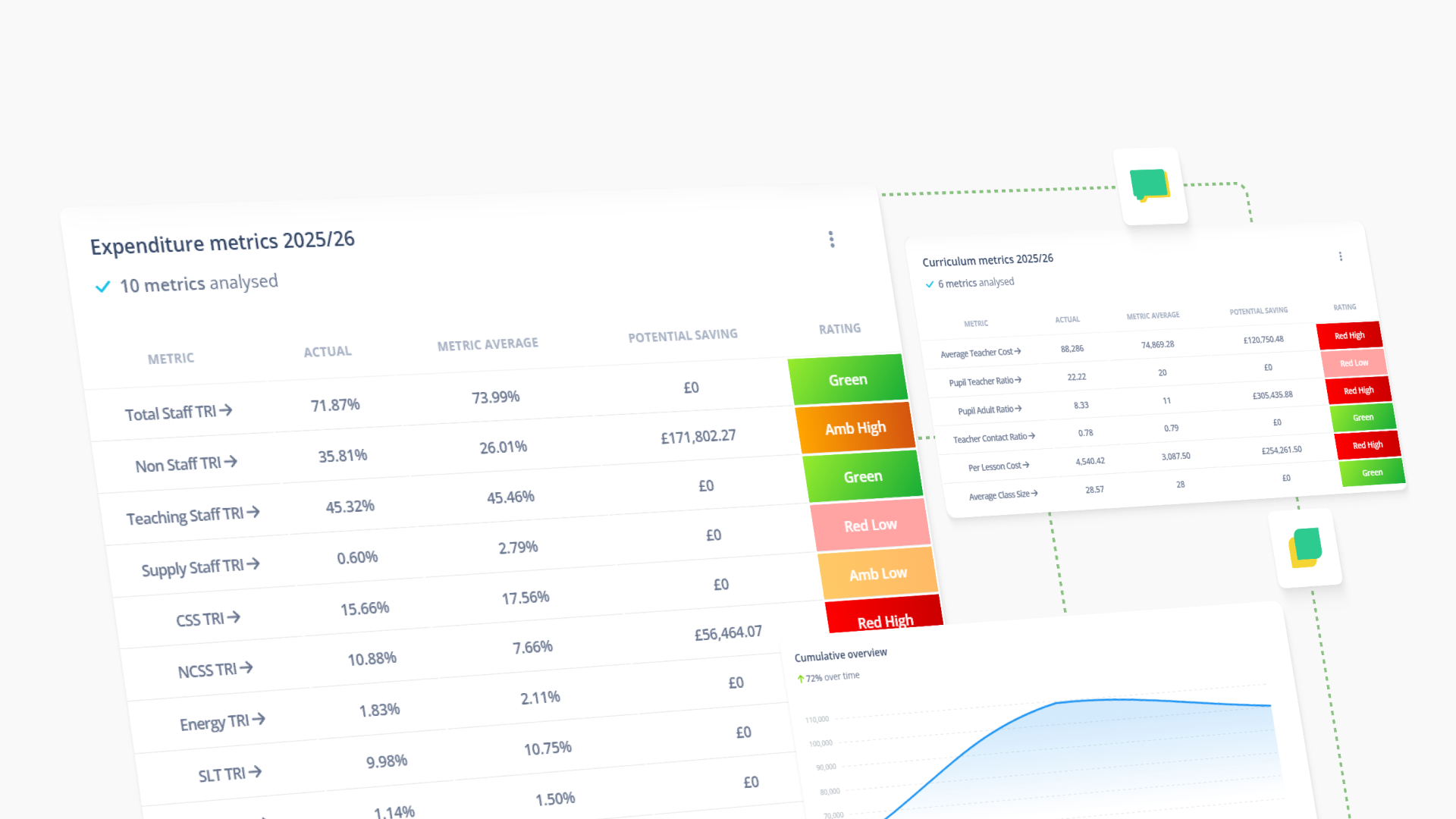
Task: Click the arrow icon next to Energy TRI
Action: point(258,720)
